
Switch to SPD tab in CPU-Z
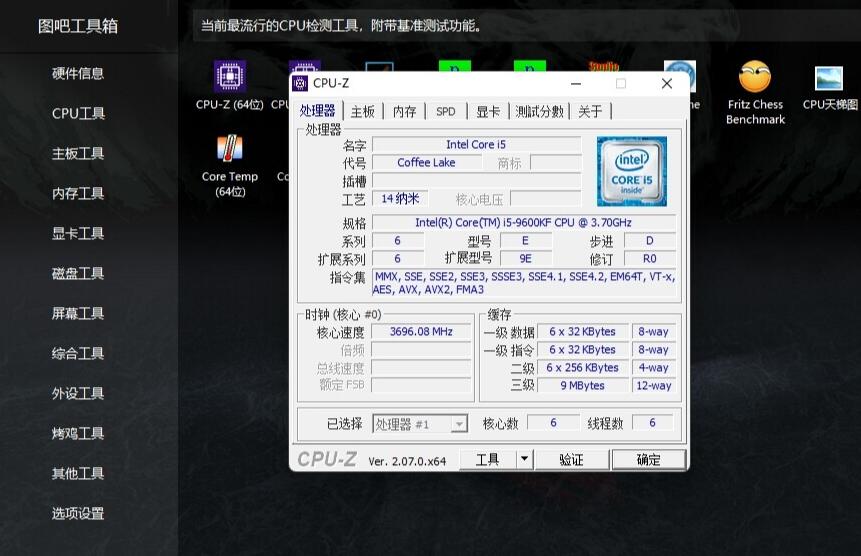coord(446,112)
